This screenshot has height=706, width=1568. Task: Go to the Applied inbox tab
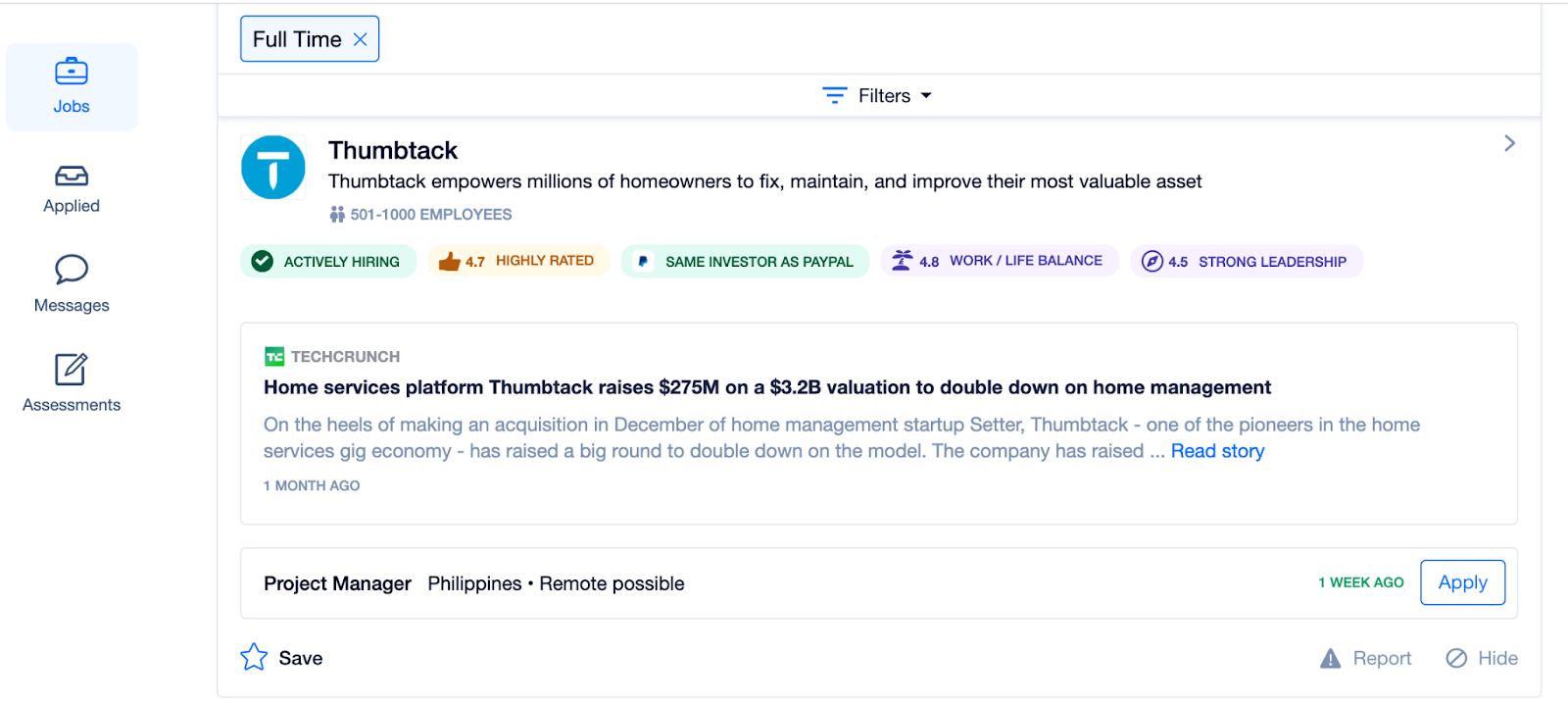72,176
